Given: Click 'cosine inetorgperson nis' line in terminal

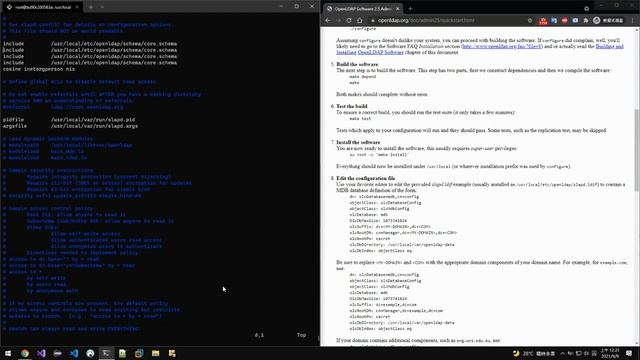Looking at the screenshot, I should (x=39, y=69).
